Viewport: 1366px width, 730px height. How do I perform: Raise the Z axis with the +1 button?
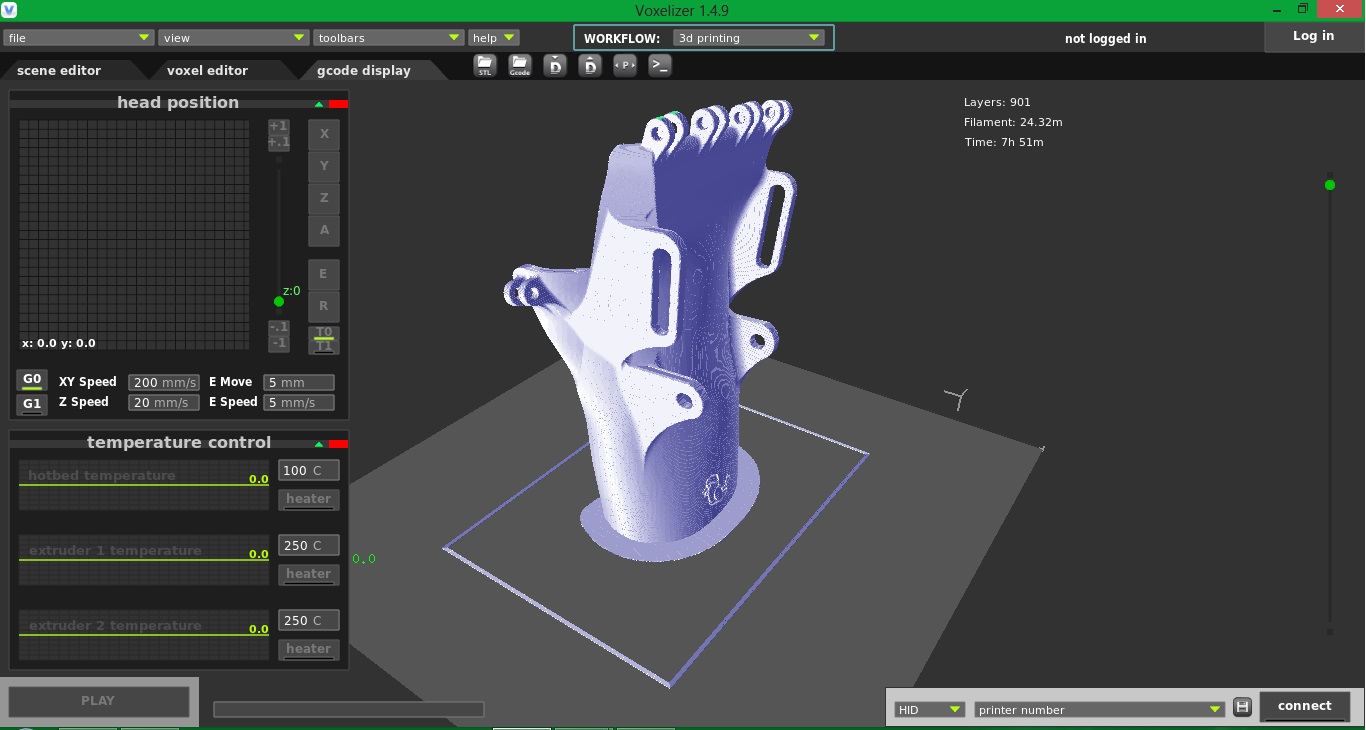[279, 126]
